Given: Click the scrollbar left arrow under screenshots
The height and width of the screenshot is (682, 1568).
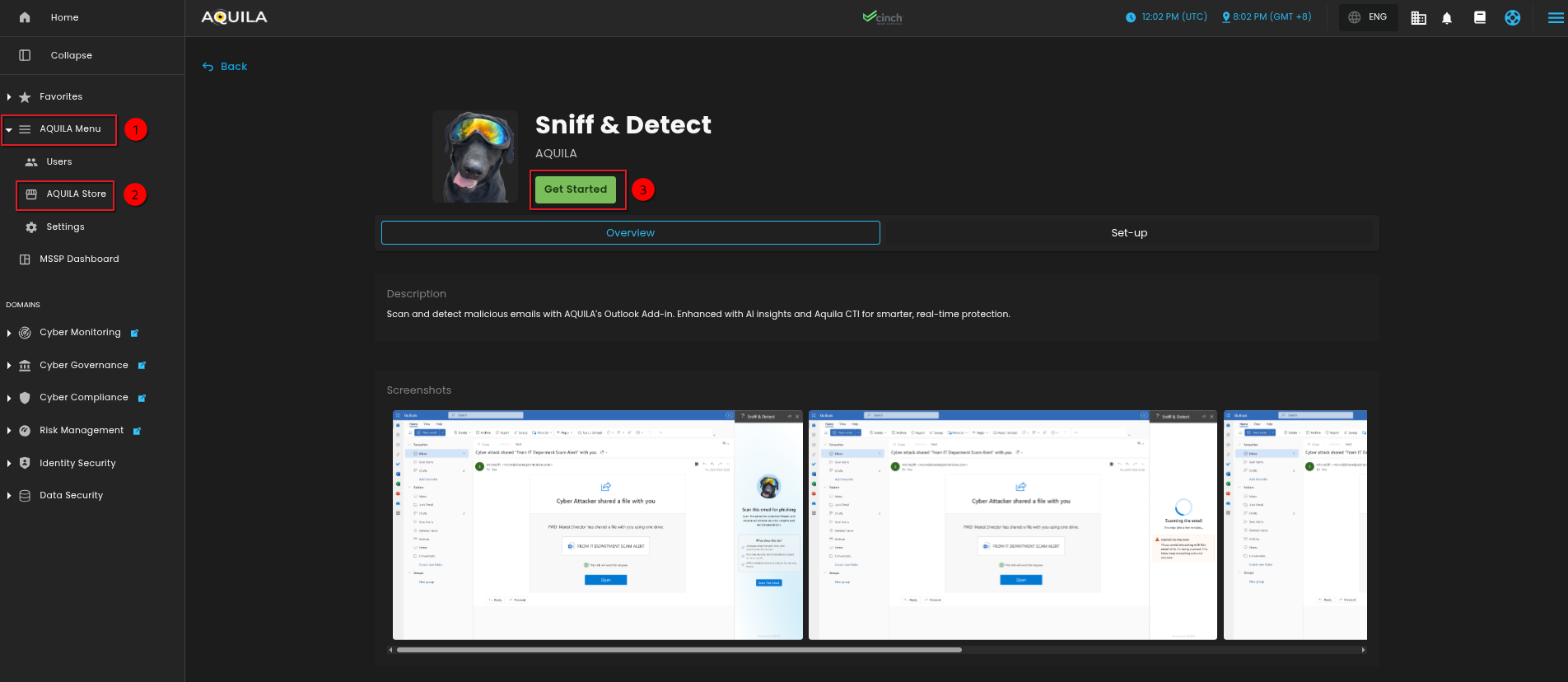Looking at the screenshot, I should coord(391,650).
